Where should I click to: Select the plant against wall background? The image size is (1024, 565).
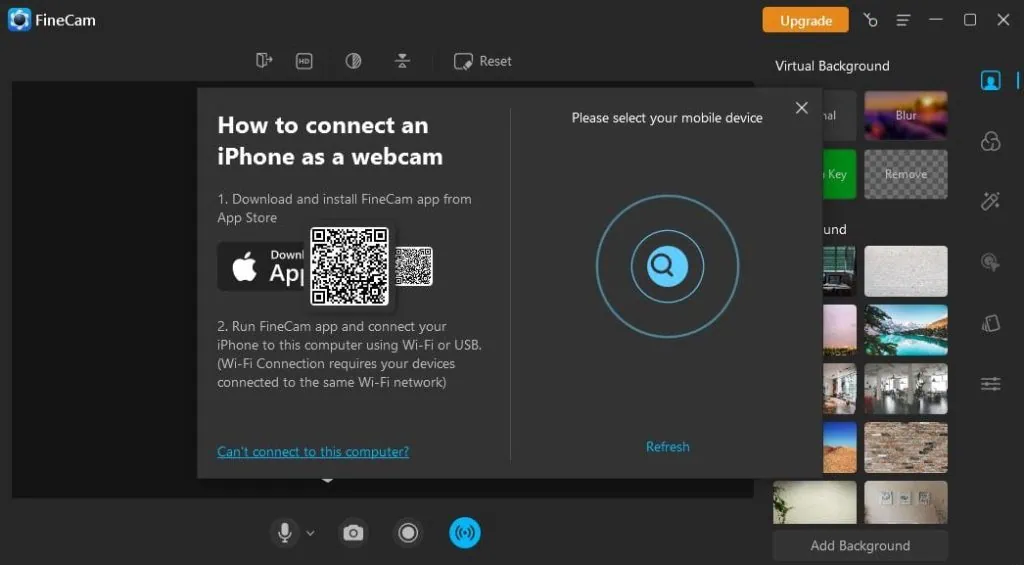pyautogui.click(x=814, y=502)
